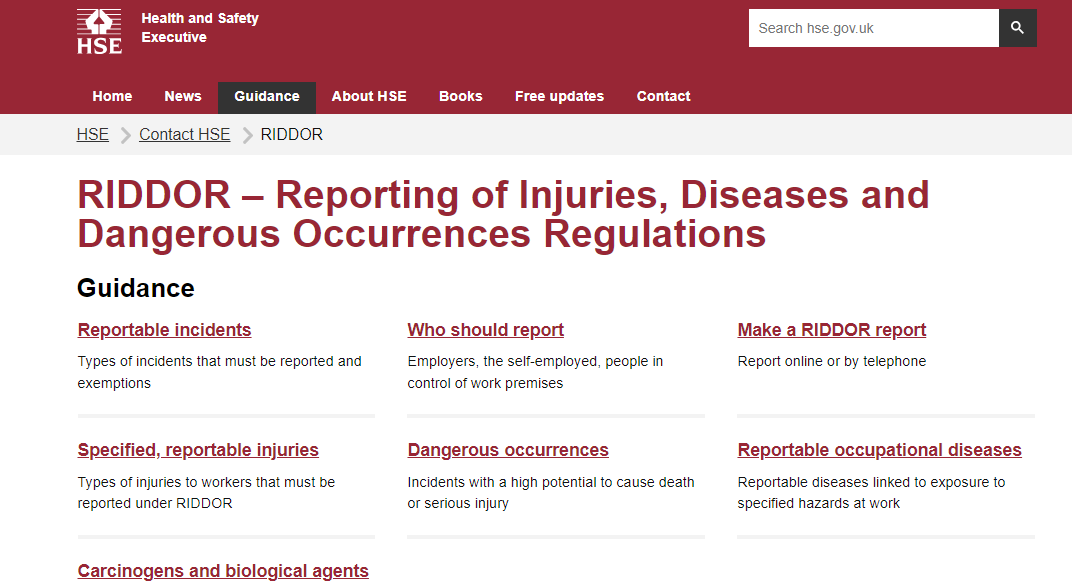Click the HSE logo
The image size is (1072, 586).
click(99, 31)
